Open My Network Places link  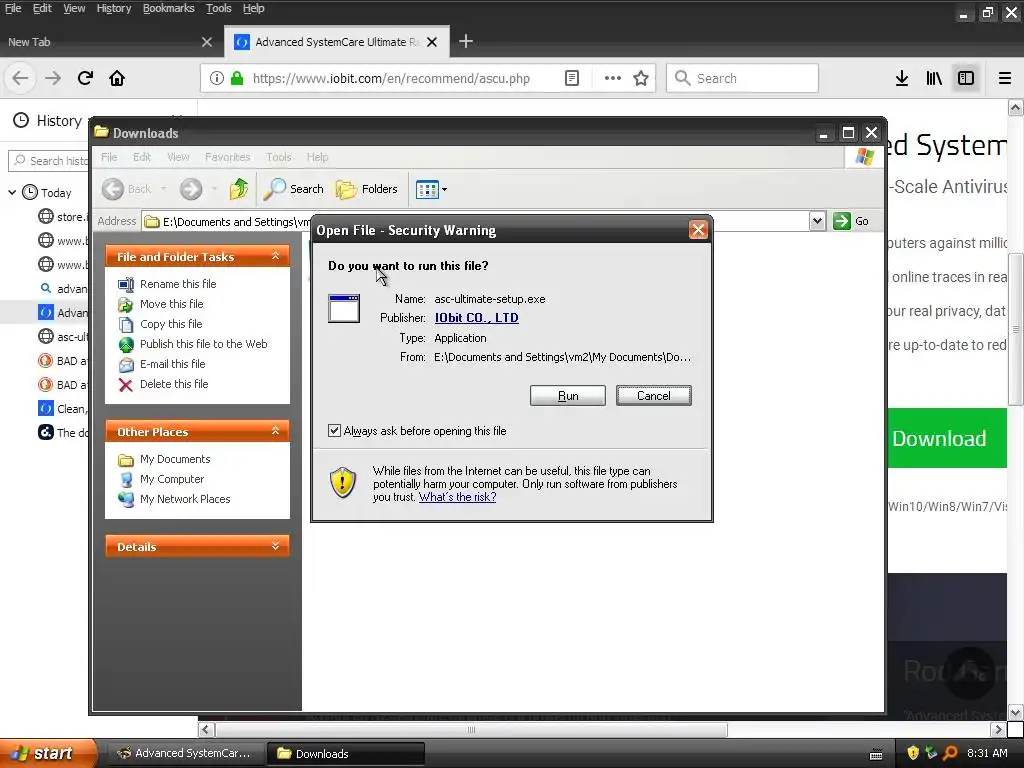[x=185, y=500]
